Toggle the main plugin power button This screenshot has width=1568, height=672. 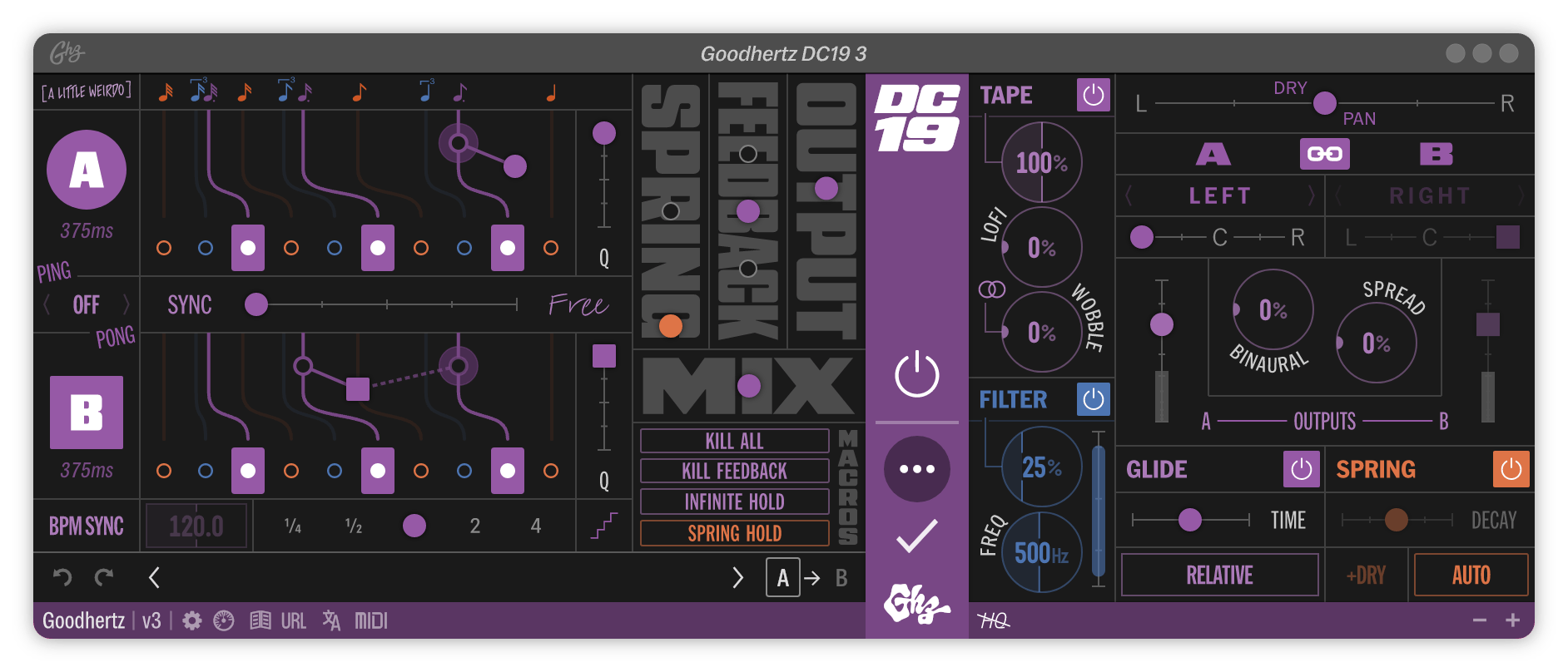tap(916, 374)
